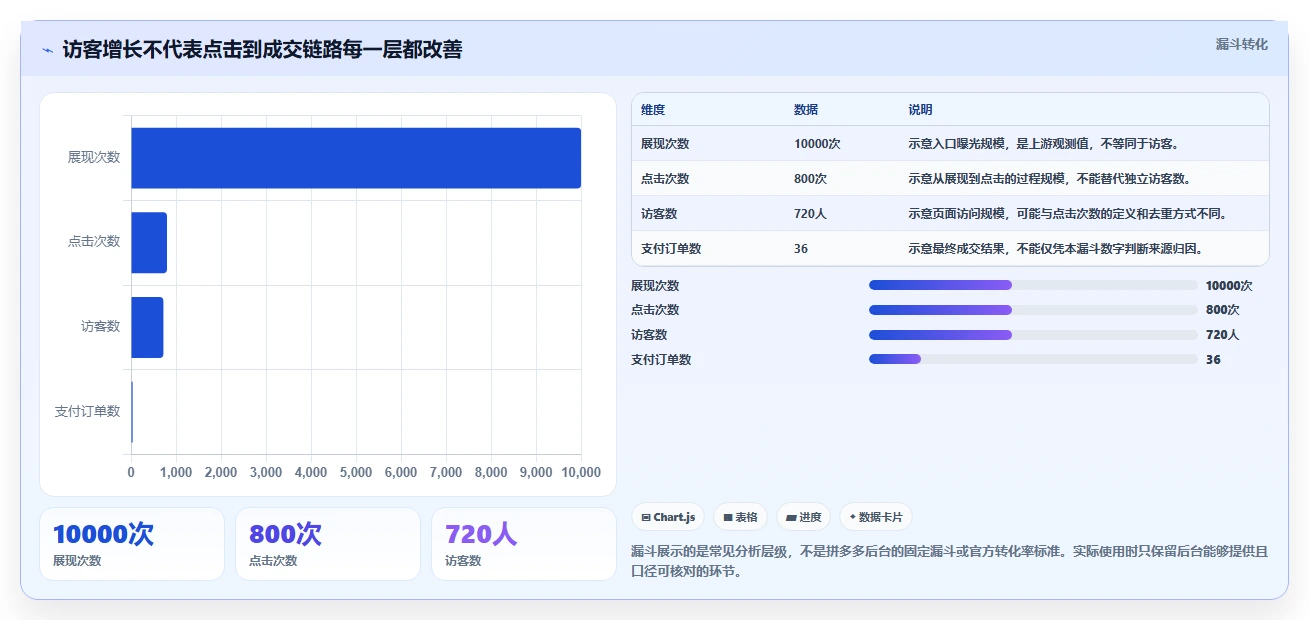Click the 展现次数 progress bar

point(1033,285)
